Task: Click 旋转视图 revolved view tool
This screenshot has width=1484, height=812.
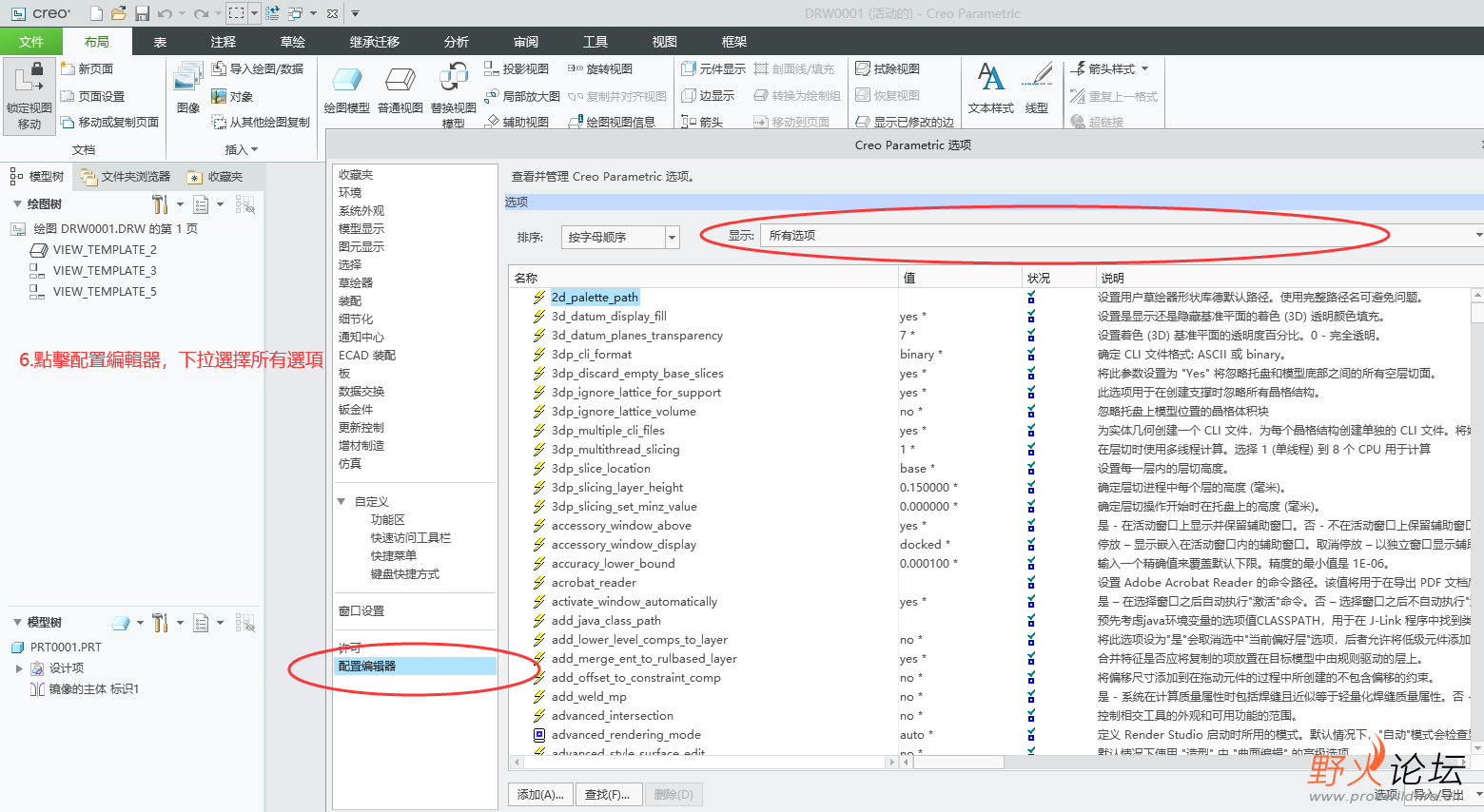Action: (x=600, y=68)
